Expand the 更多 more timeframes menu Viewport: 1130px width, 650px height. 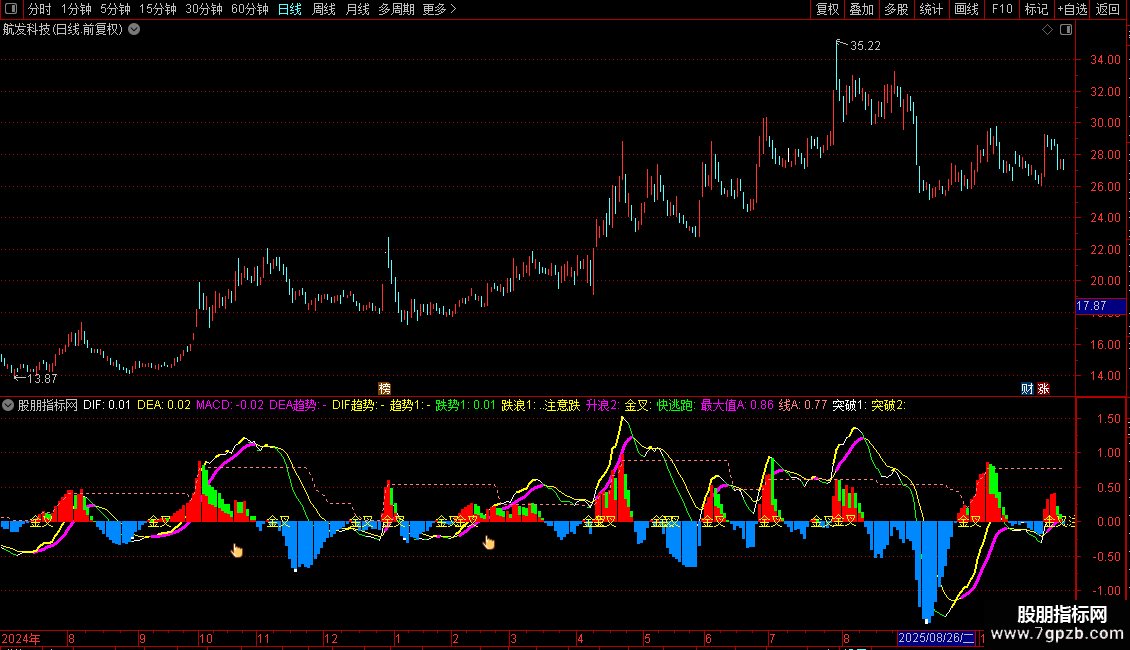(439, 9)
